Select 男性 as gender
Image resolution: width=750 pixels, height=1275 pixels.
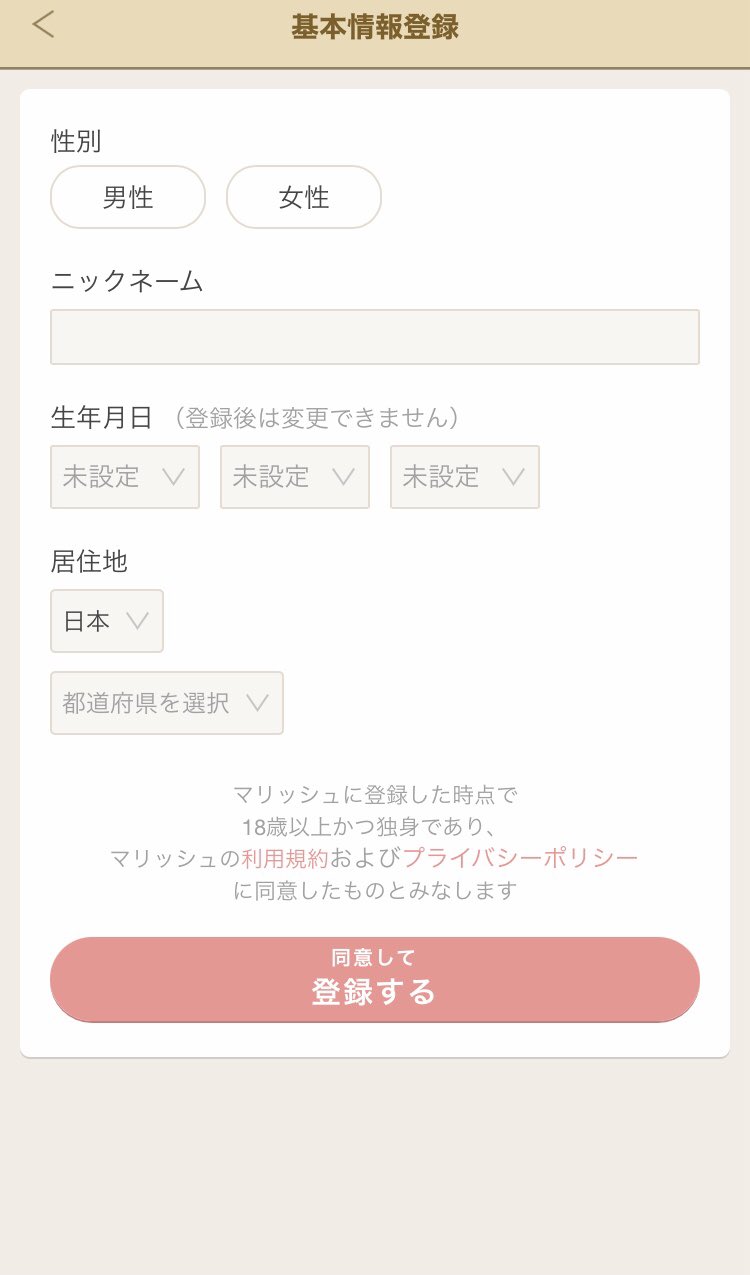coord(128,197)
